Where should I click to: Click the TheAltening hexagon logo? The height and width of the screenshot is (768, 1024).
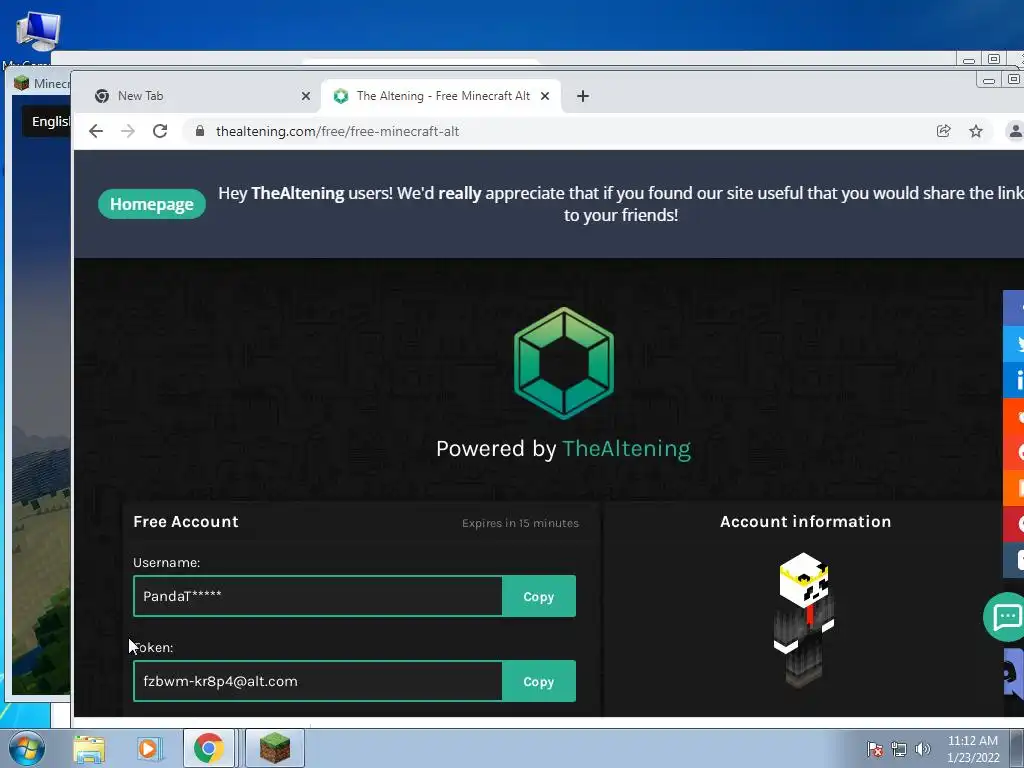tap(564, 363)
